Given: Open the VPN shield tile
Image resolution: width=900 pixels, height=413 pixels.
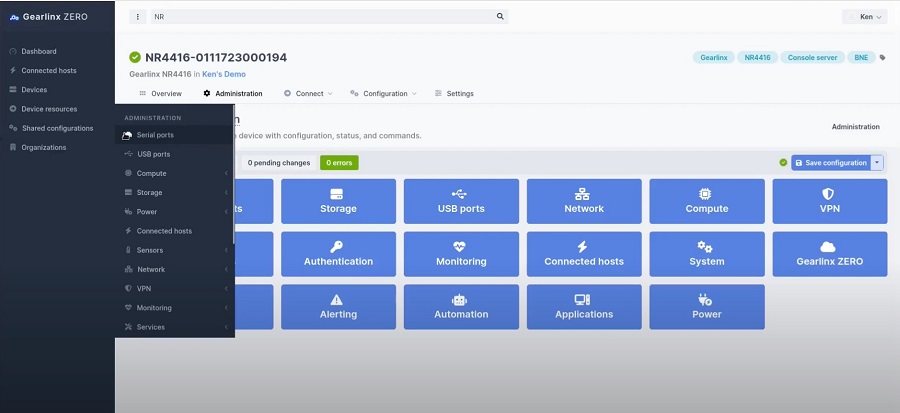Looking at the screenshot, I should click(x=828, y=201).
